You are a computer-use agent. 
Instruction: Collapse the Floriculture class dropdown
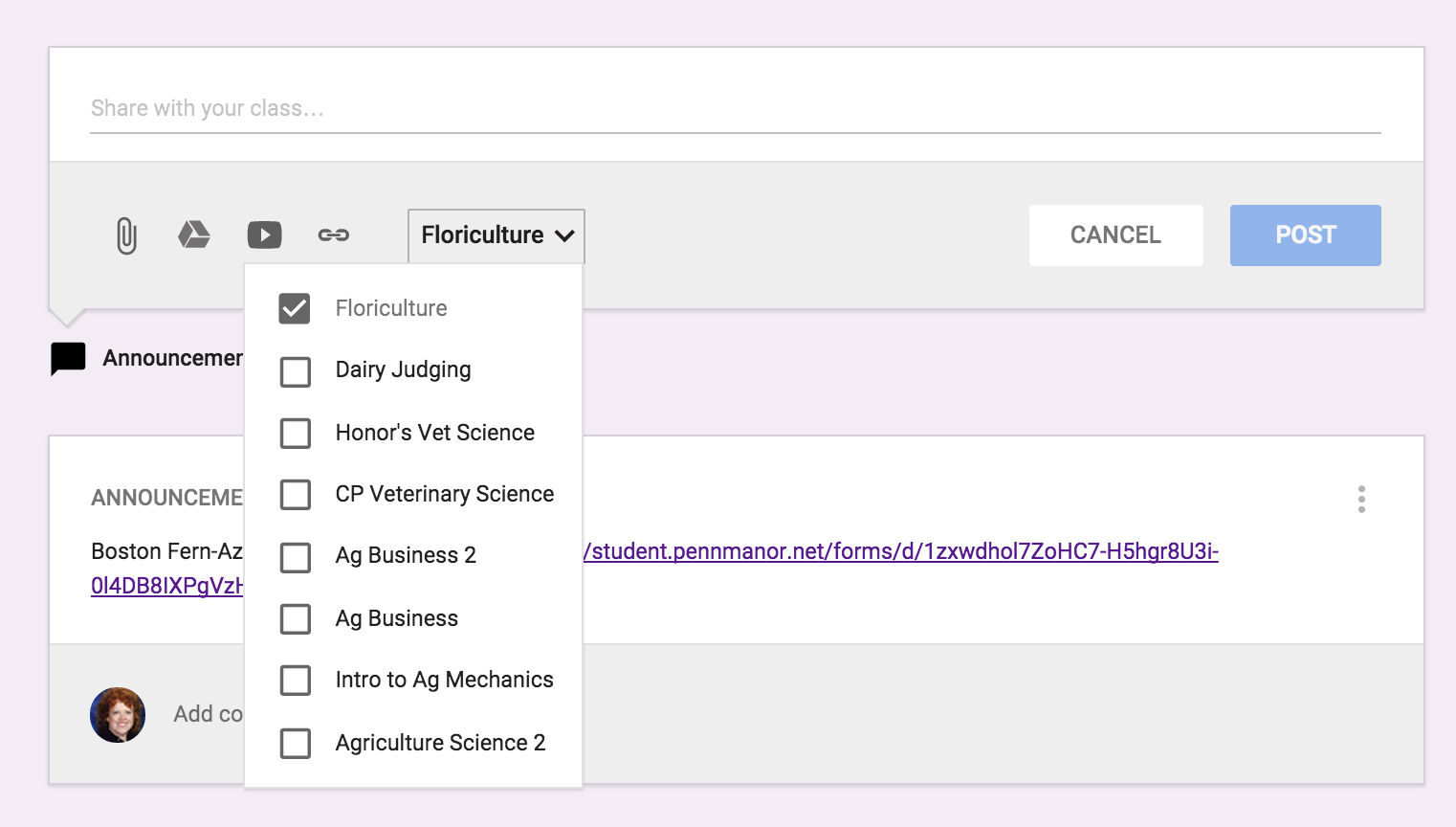click(x=496, y=235)
